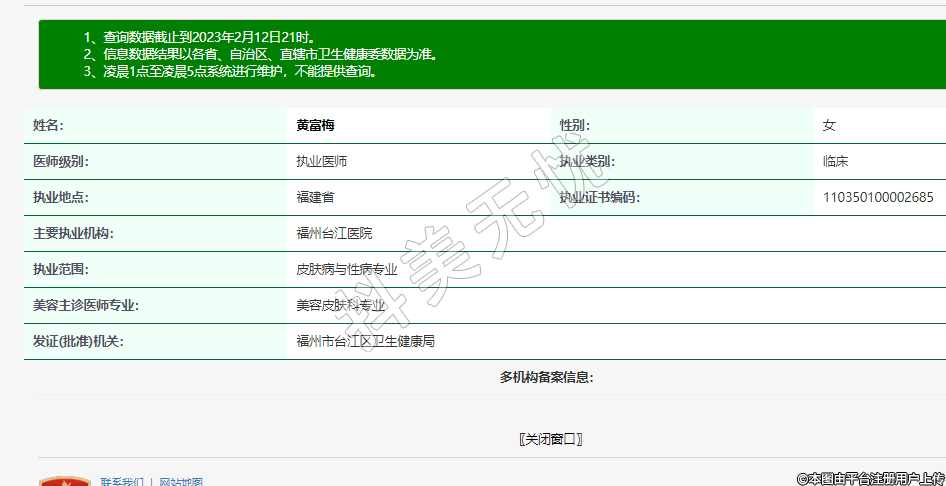Viewport: 946px width, 486px height.
Task: Click the green notice about data cutoff date
Action: pos(200,38)
